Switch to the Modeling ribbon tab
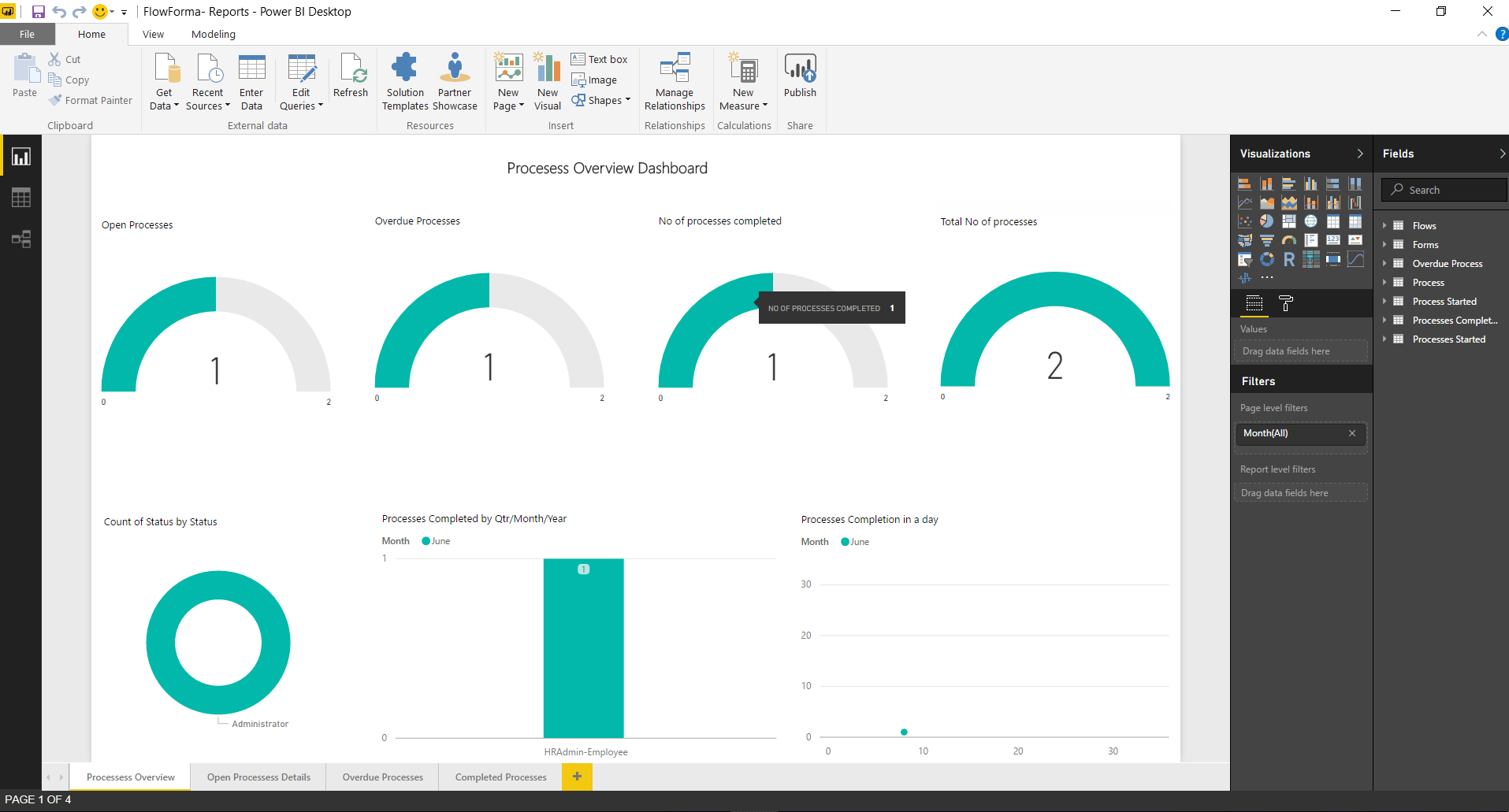Viewport: 1509px width, 812px height. click(214, 34)
